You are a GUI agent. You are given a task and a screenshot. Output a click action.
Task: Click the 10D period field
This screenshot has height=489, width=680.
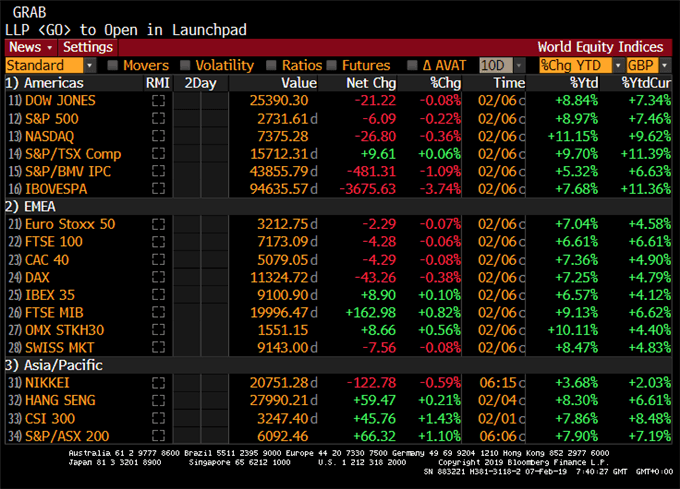[x=496, y=65]
